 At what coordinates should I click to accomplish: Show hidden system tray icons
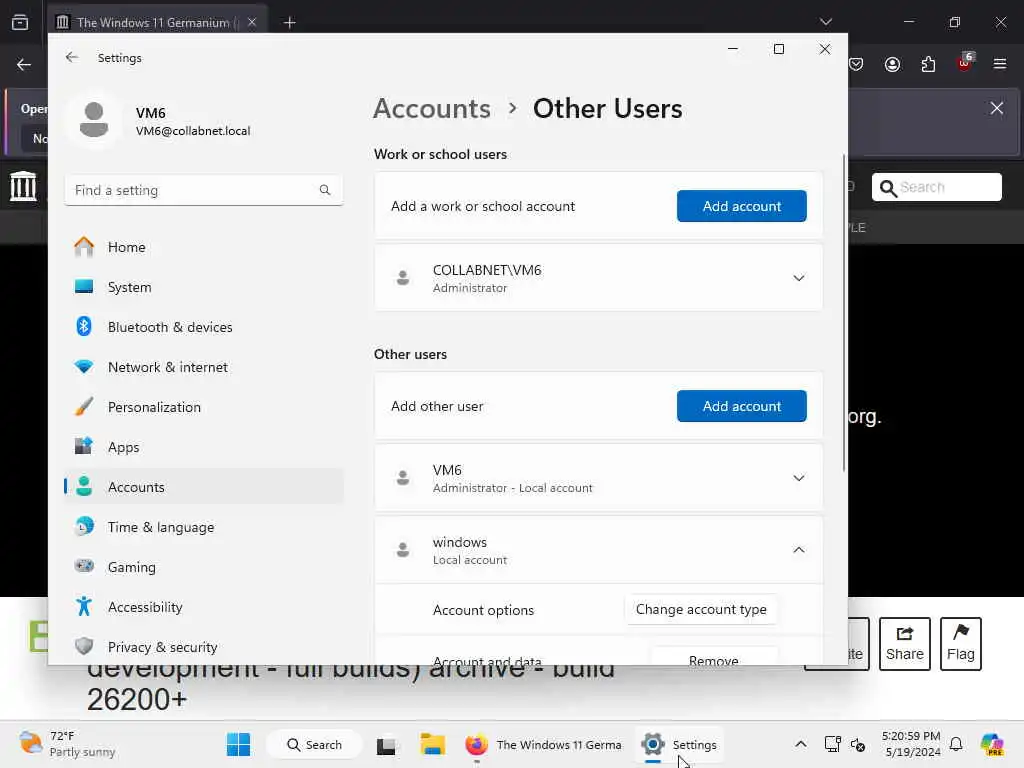coord(801,744)
